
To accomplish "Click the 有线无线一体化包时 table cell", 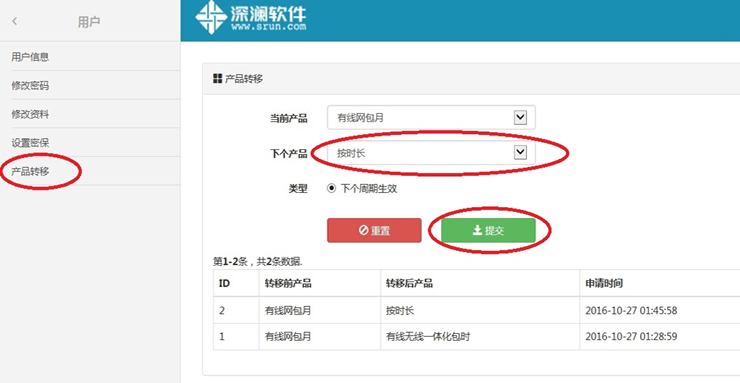I will tap(428, 337).
